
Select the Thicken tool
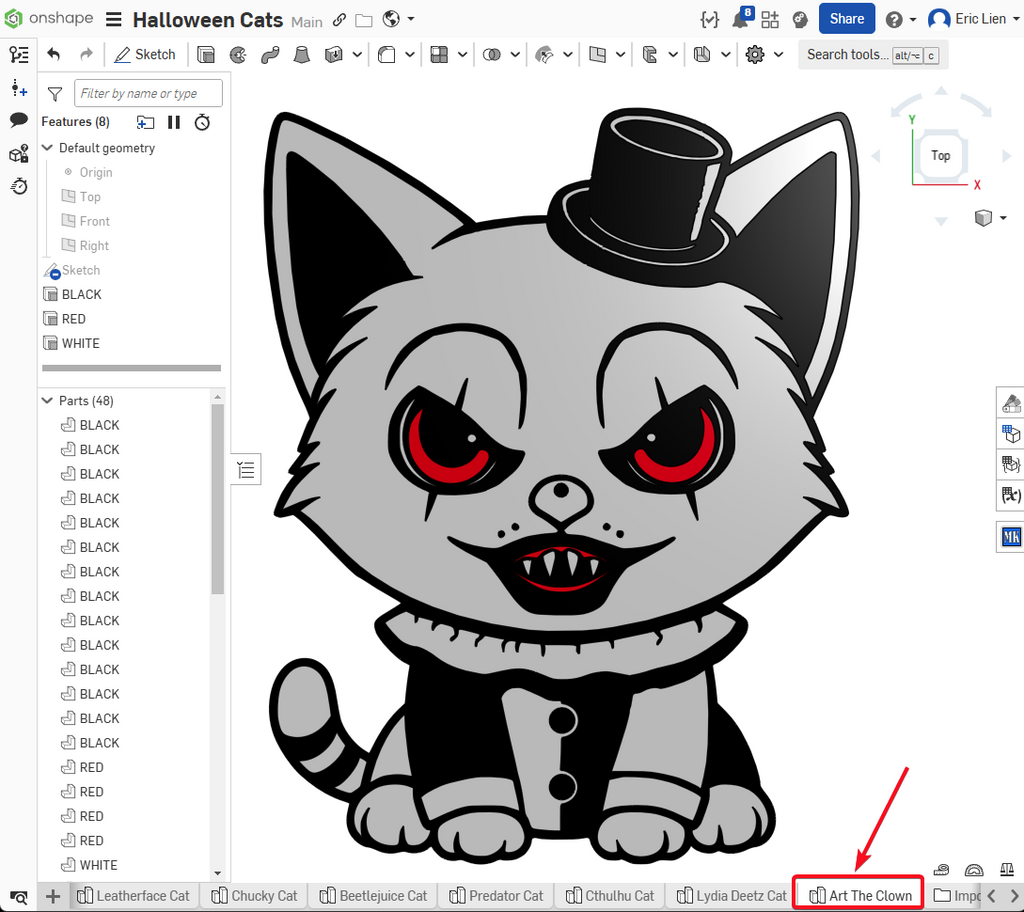(x=334, y=54)
